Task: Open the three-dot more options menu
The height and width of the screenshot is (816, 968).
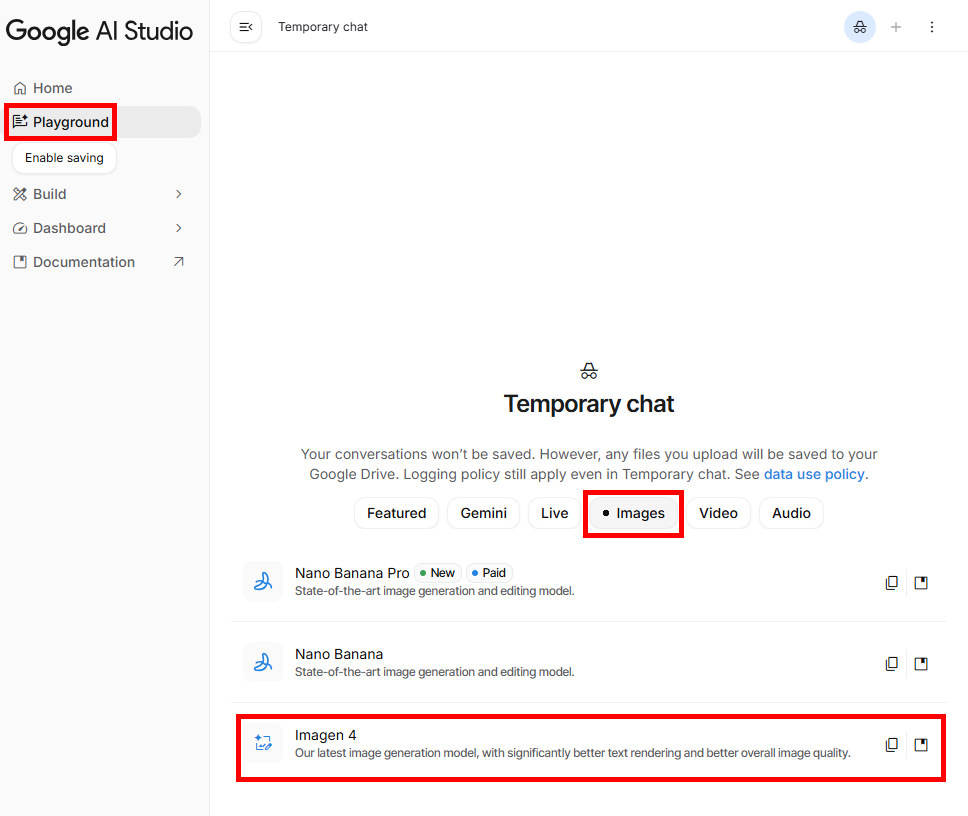Action: pos(932,27)
